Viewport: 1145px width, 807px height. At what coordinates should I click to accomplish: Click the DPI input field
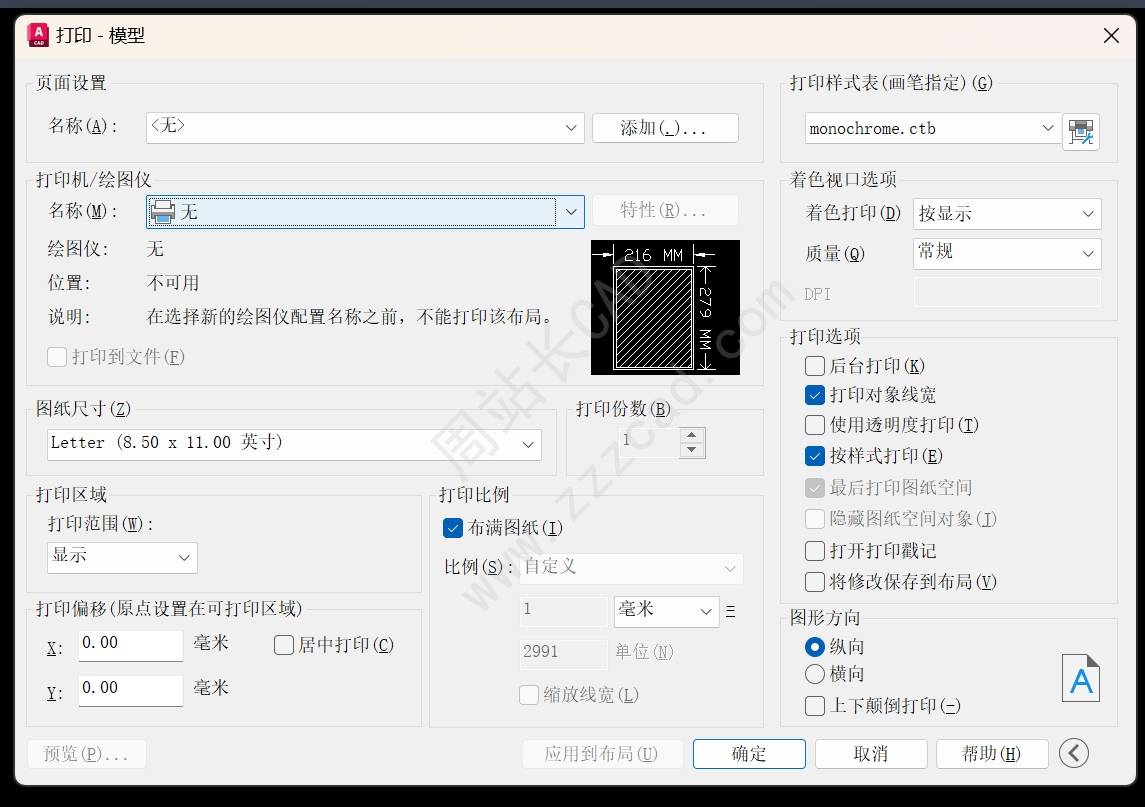[1007, 293]
